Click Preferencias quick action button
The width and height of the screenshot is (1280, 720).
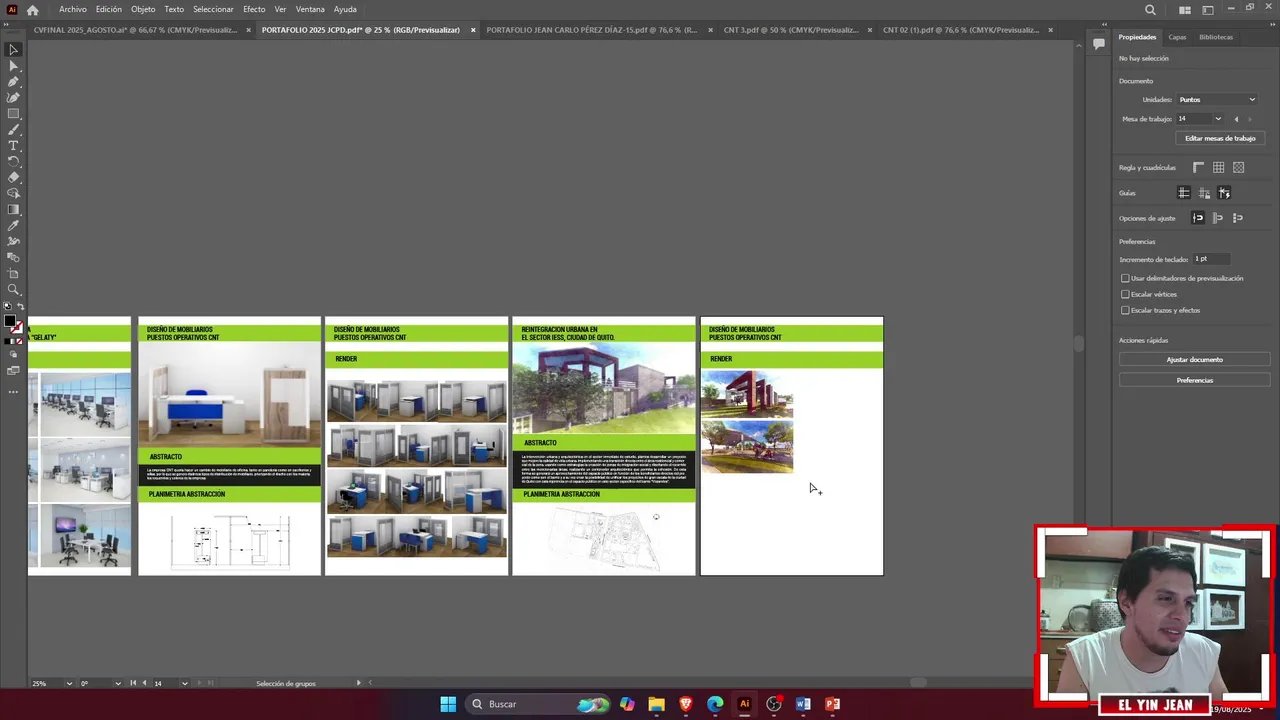pyautogui.click(x=1194, y=380)
